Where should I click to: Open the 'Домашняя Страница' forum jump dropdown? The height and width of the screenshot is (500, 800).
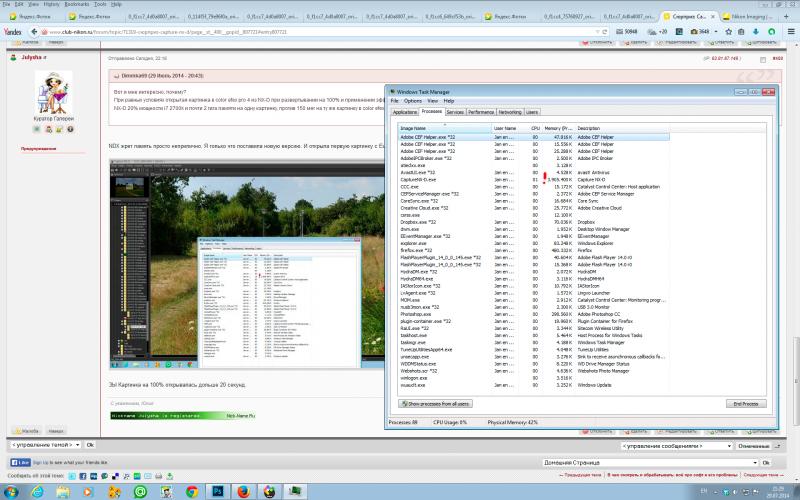[650, 463]
